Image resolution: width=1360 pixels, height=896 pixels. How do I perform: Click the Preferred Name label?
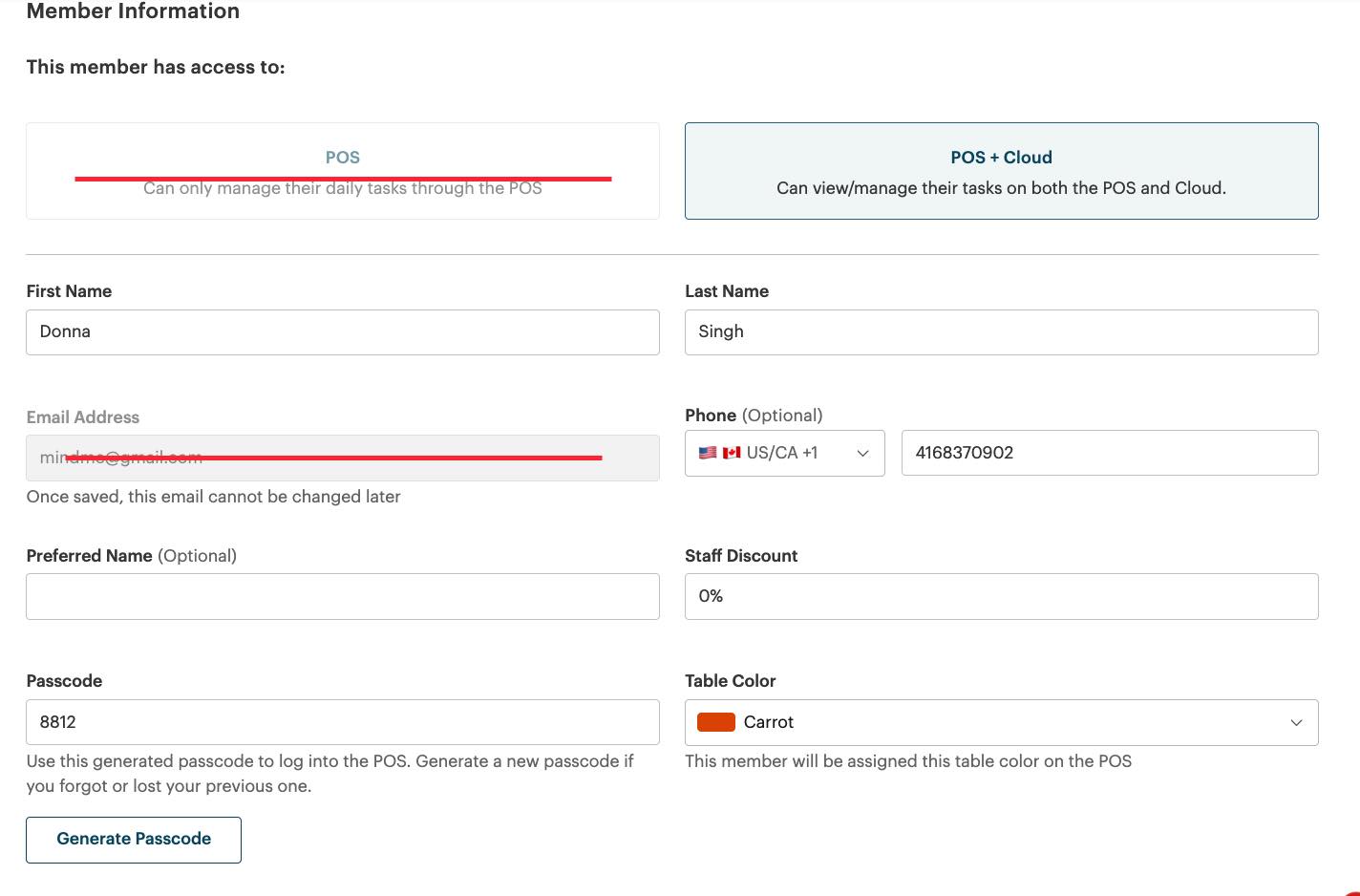pos(90,556)
